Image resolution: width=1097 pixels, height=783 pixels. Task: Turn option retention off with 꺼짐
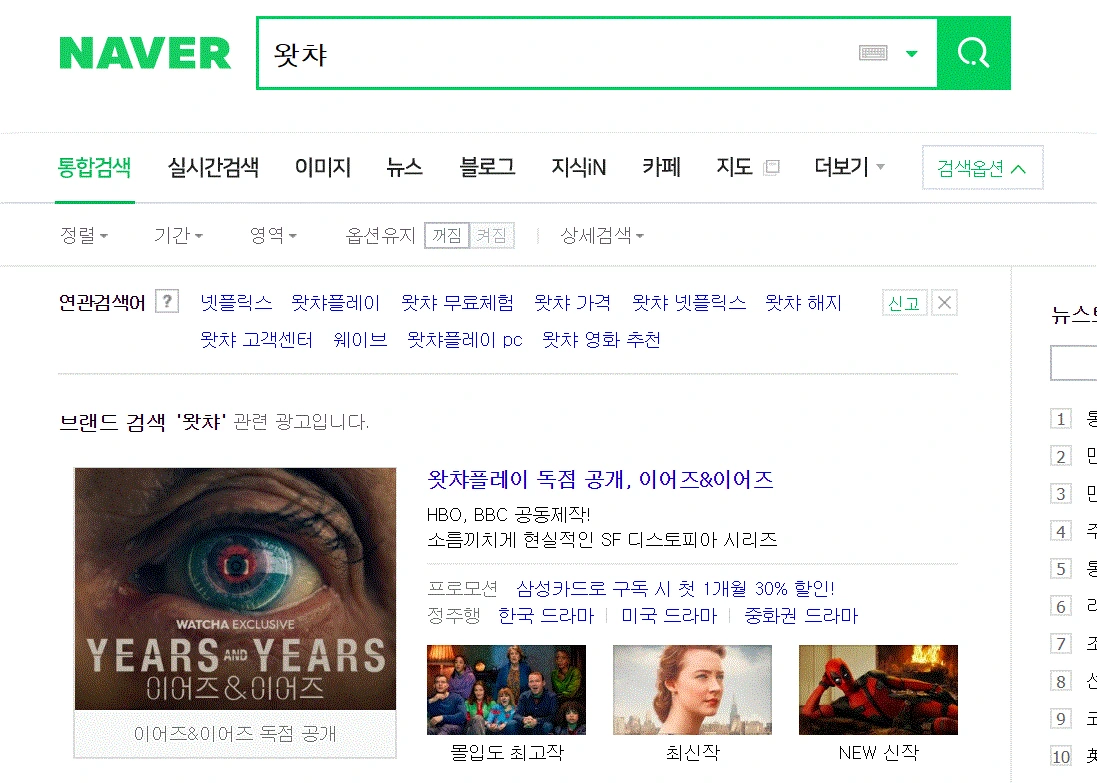coord(446,235)
